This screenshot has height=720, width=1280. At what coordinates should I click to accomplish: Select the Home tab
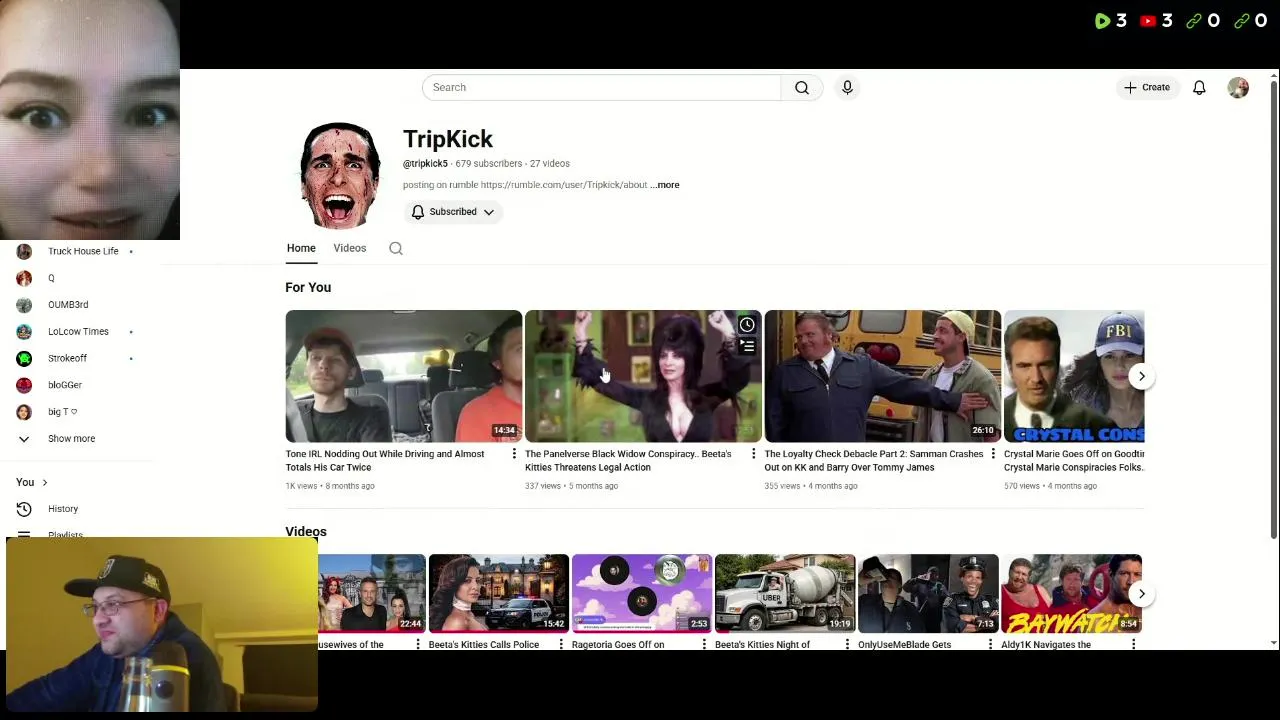(x=301, y=248)
